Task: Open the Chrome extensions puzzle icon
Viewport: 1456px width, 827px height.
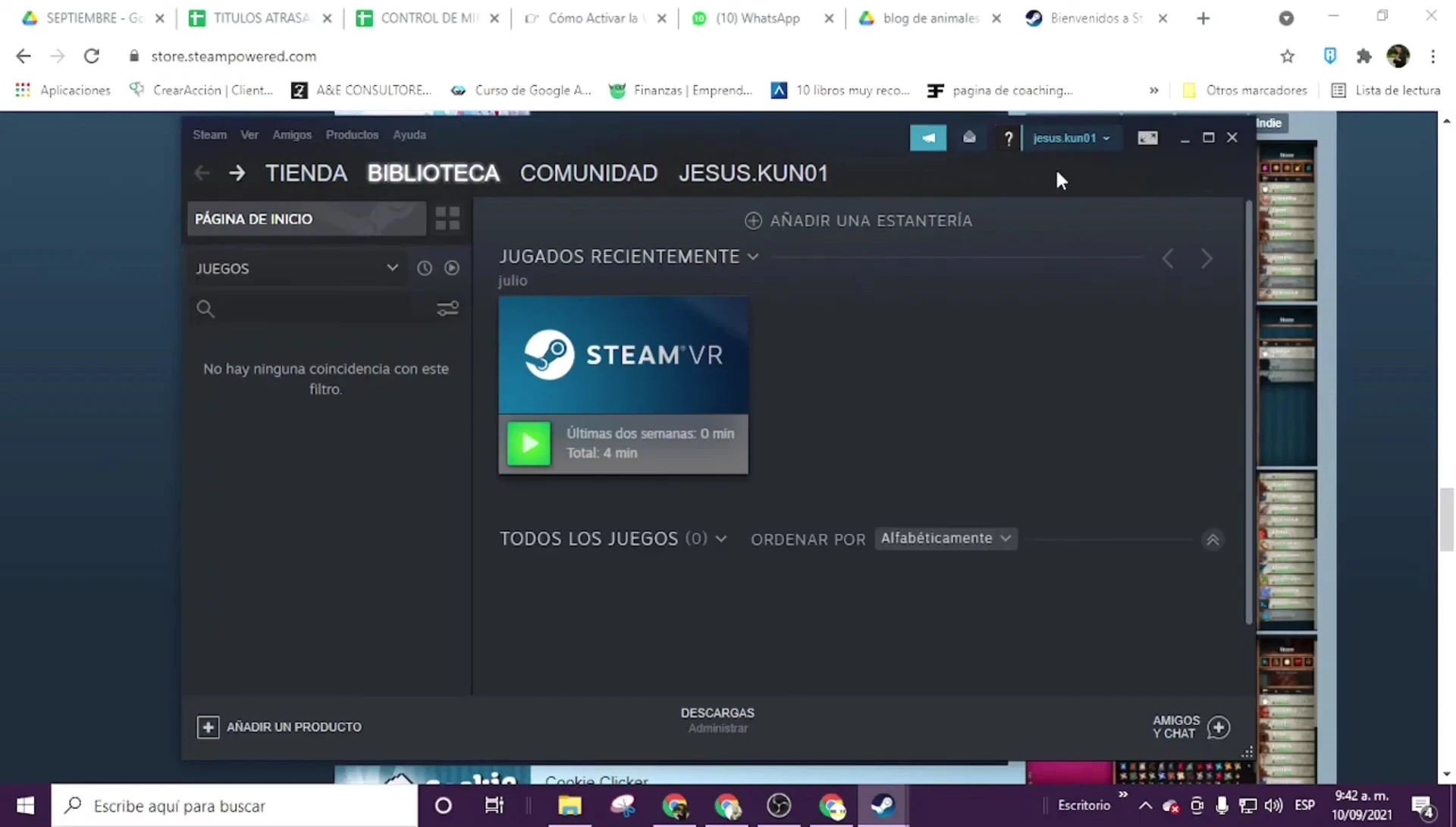Action: [x=1364, y=56]
